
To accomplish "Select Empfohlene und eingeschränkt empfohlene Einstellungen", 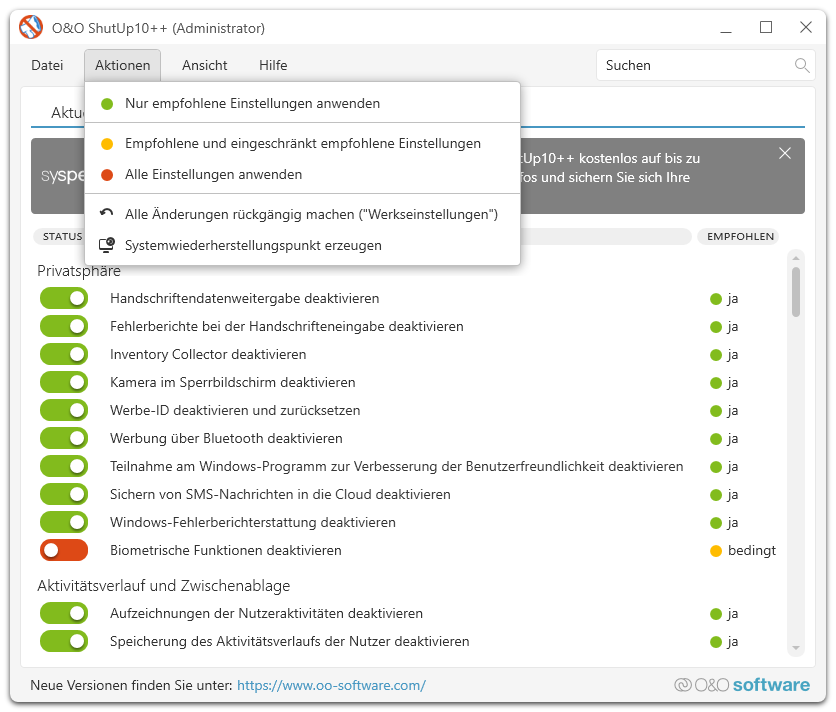I will tap(302, 143).
